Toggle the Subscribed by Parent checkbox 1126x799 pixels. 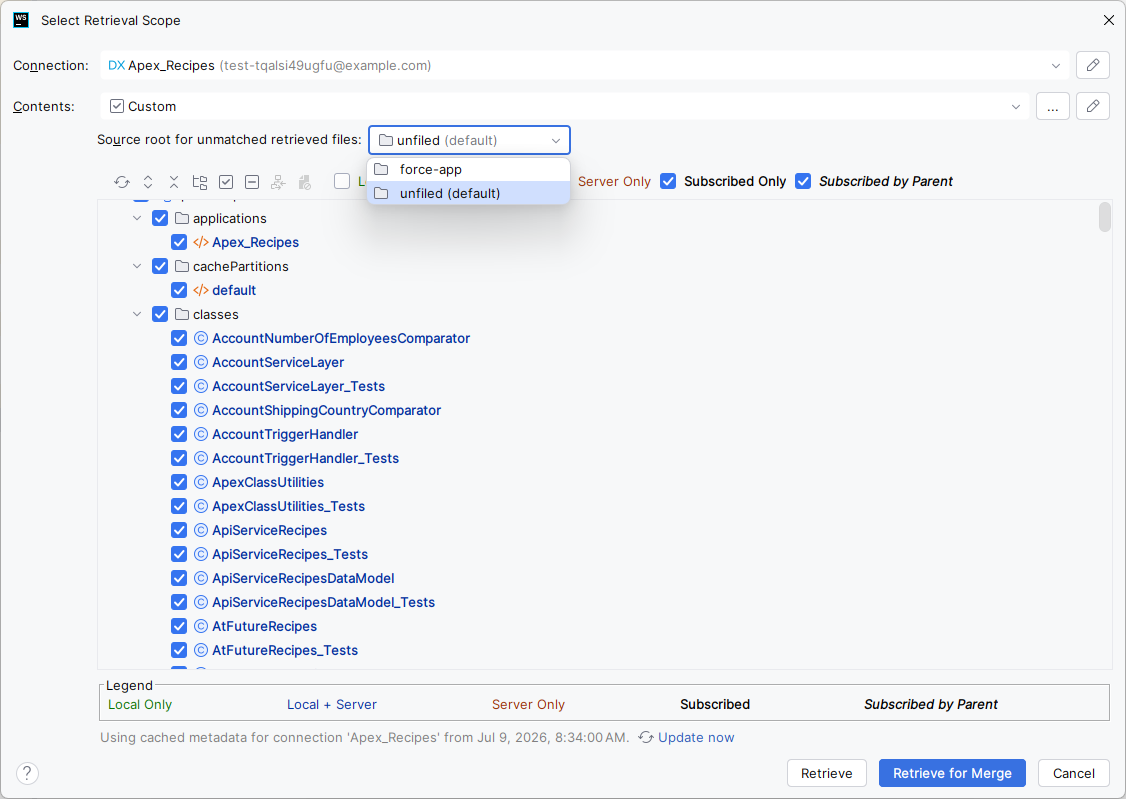coord(803,181)
